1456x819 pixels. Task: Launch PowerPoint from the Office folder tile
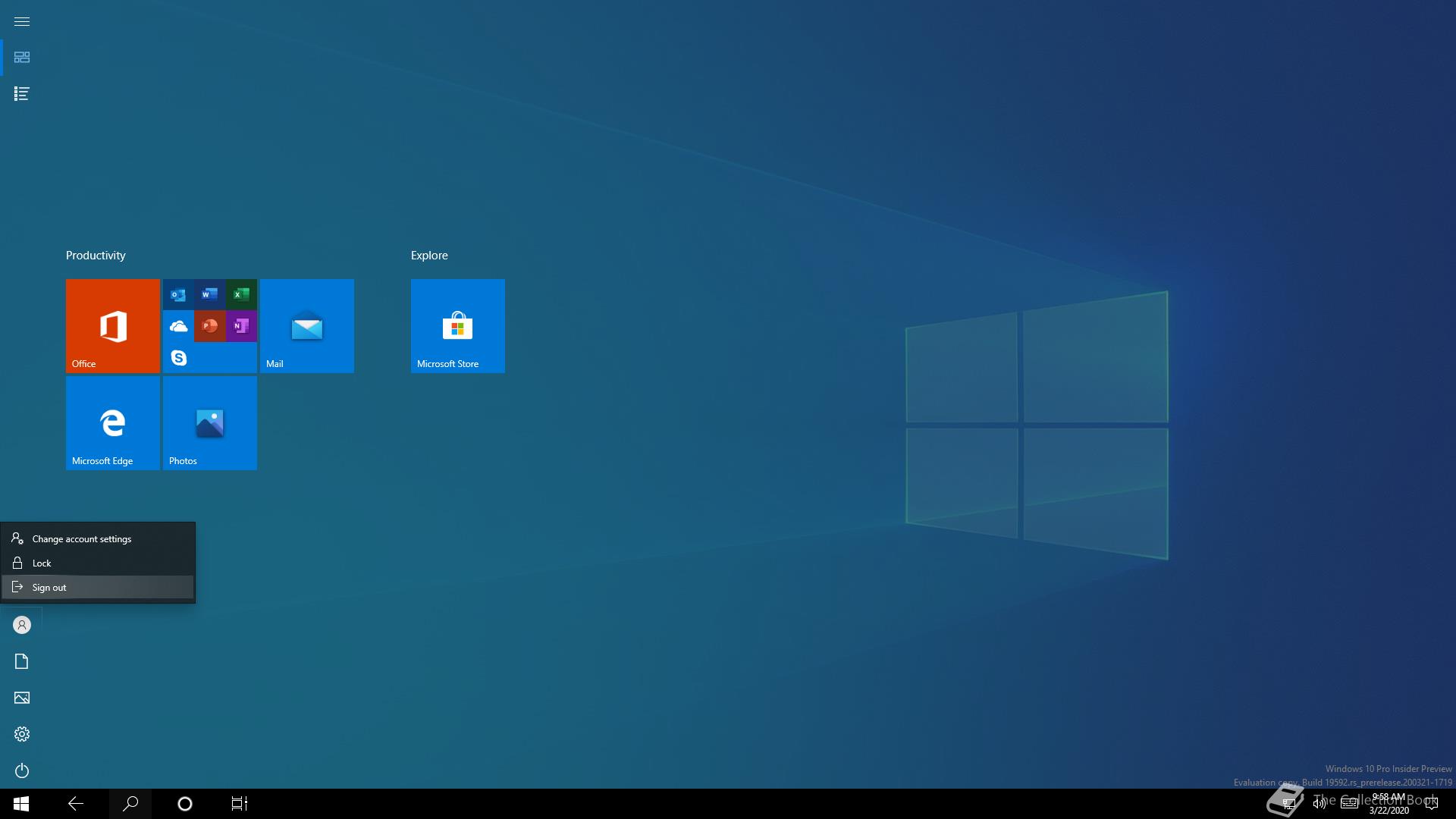210,326
